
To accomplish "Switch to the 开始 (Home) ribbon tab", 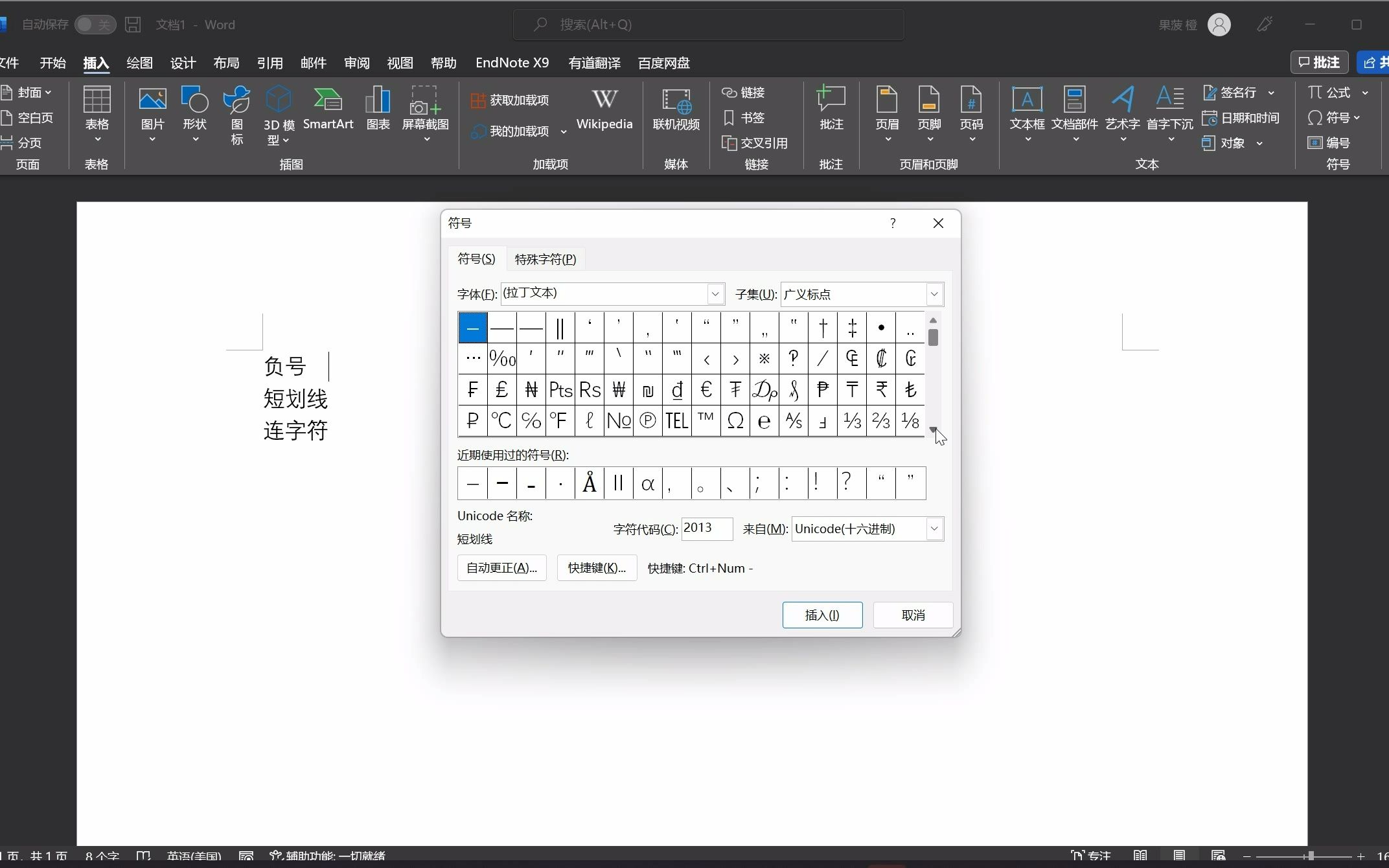I will (52, 63).
